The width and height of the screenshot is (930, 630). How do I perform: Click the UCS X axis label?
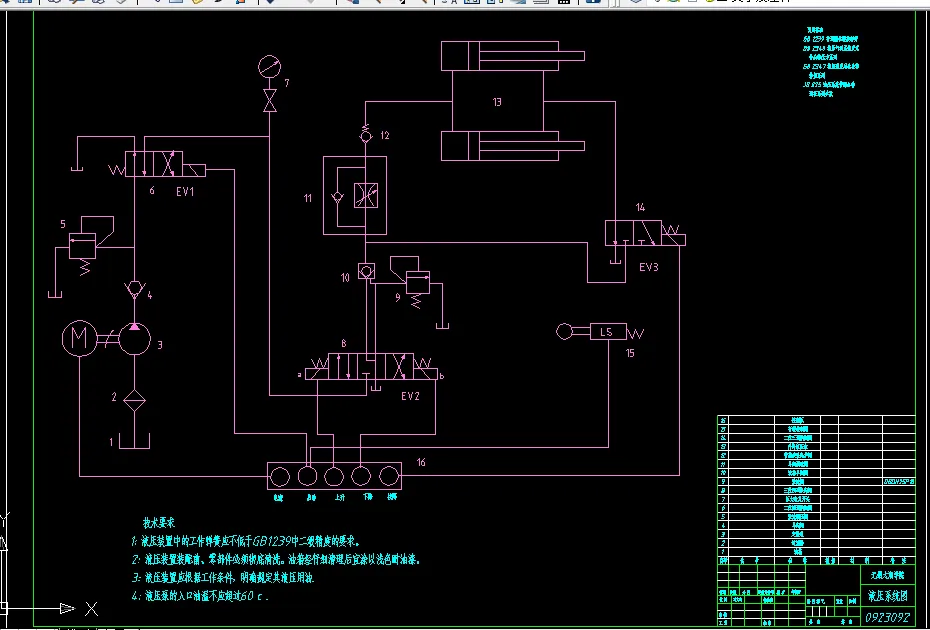pos(91,609)
